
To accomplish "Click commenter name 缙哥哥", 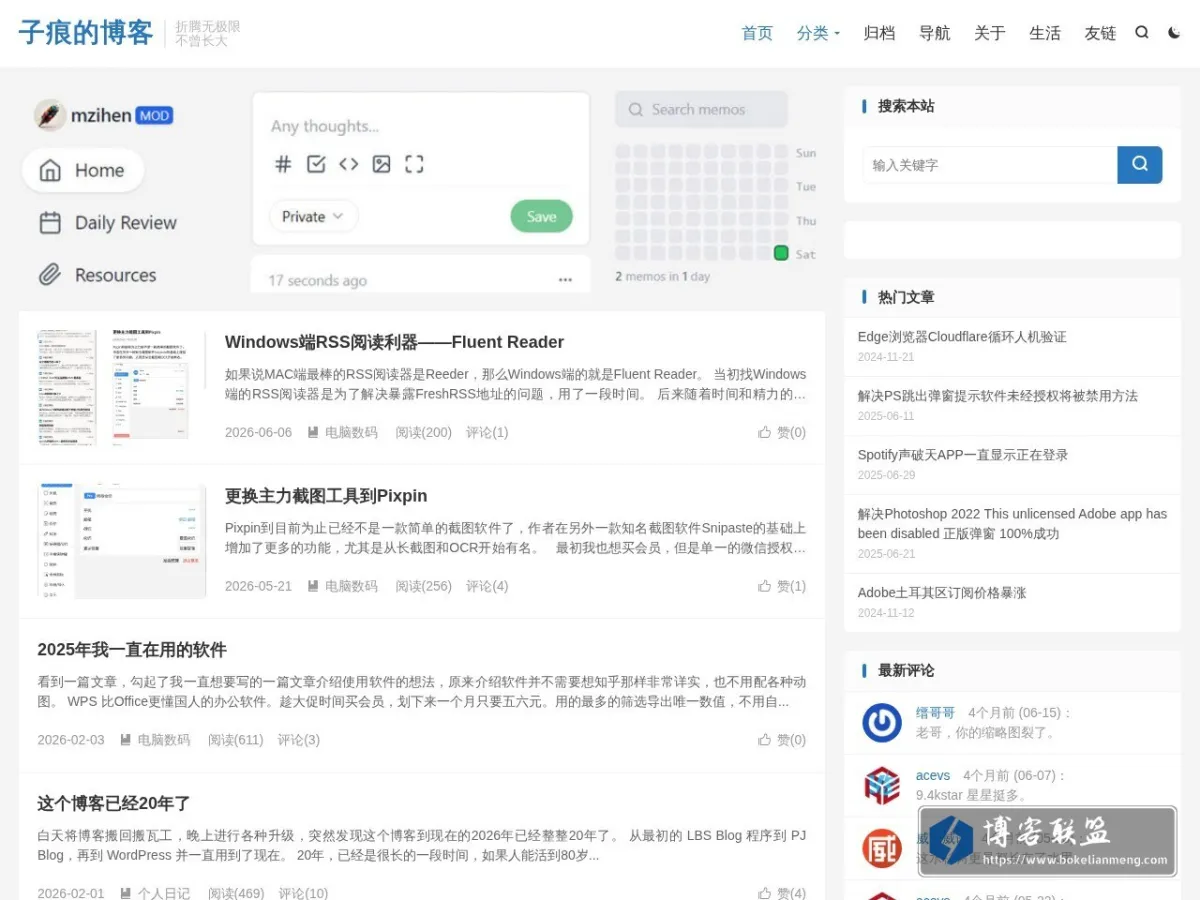I will coord(936,713).
